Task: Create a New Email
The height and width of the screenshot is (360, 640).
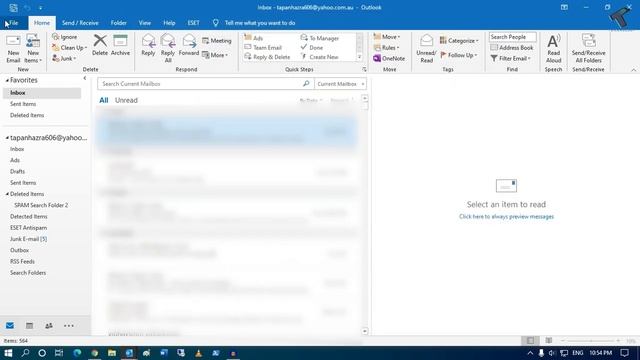Action: [x=13, y=49]
